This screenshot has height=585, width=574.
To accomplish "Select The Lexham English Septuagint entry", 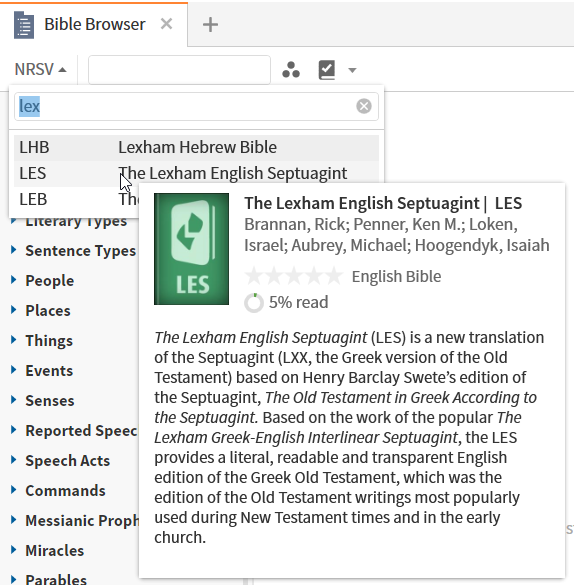I will 196,173.
